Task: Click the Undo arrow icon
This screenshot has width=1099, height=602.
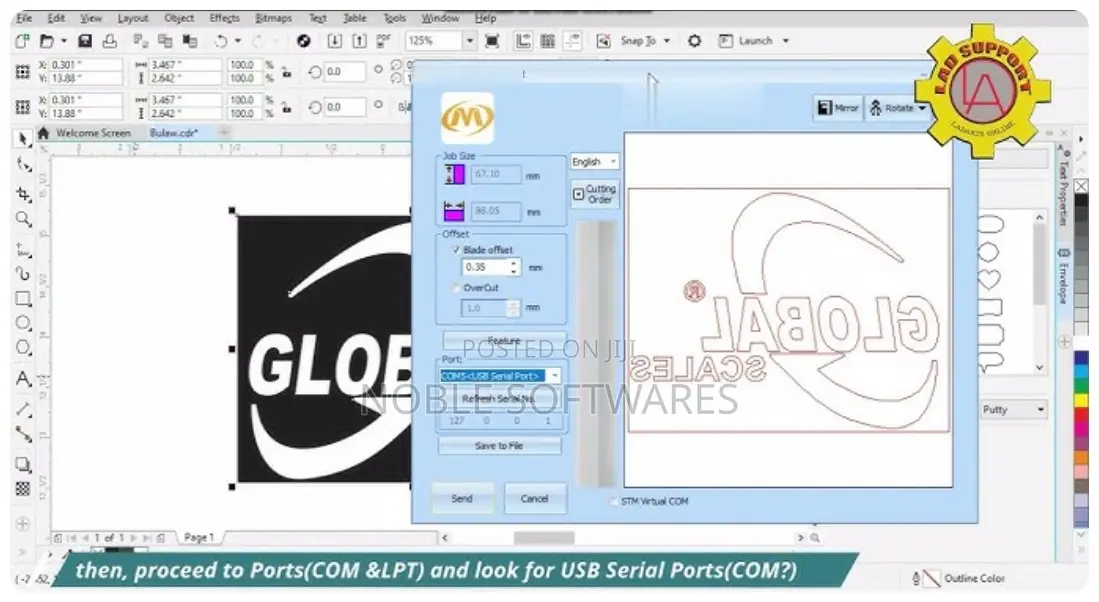Action: click(221, 41)
